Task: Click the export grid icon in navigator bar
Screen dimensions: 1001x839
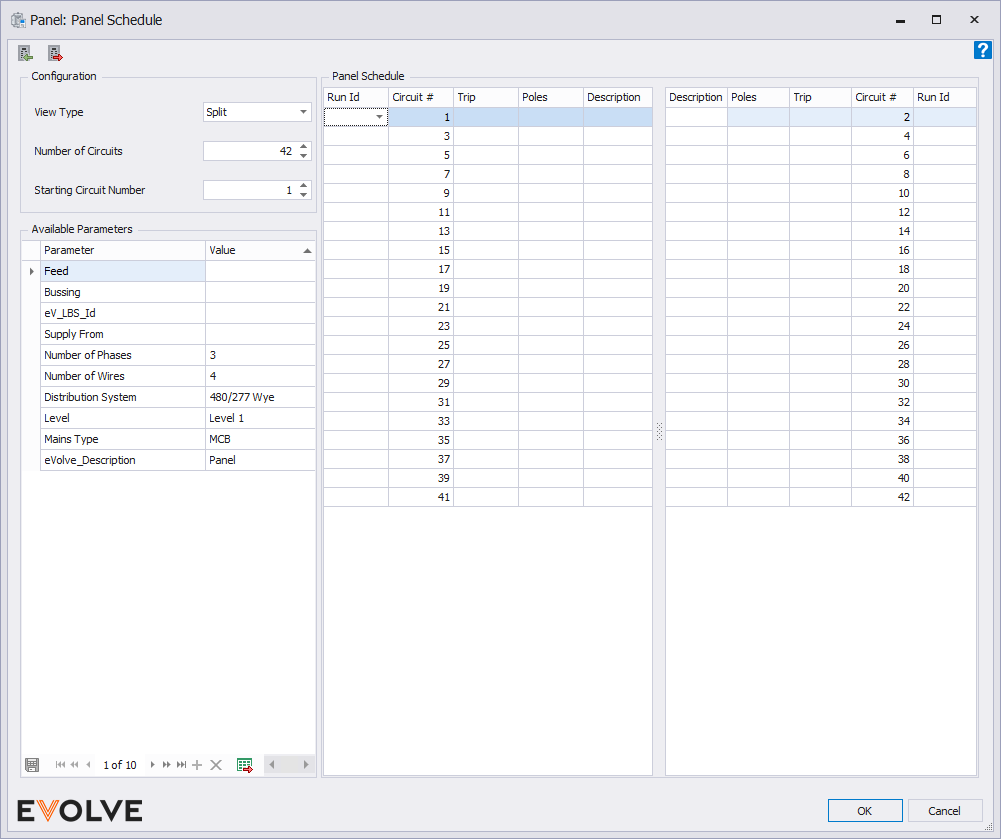Action: 245,765
